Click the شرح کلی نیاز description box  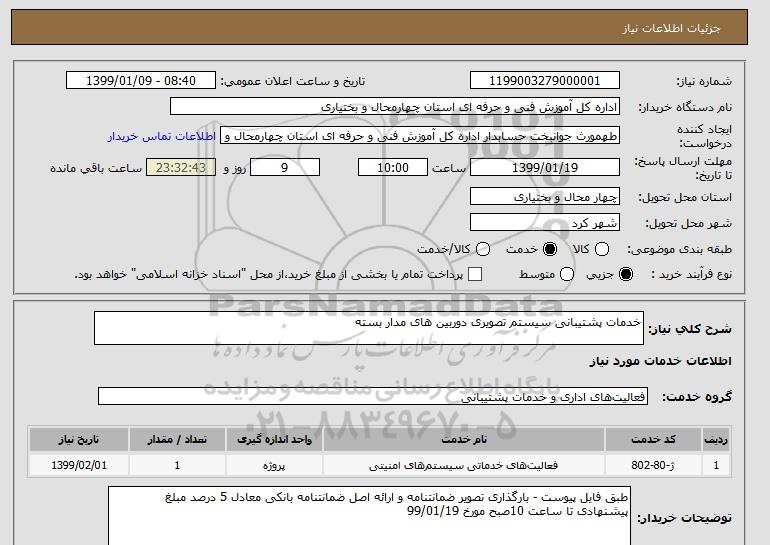click(369, 328)
